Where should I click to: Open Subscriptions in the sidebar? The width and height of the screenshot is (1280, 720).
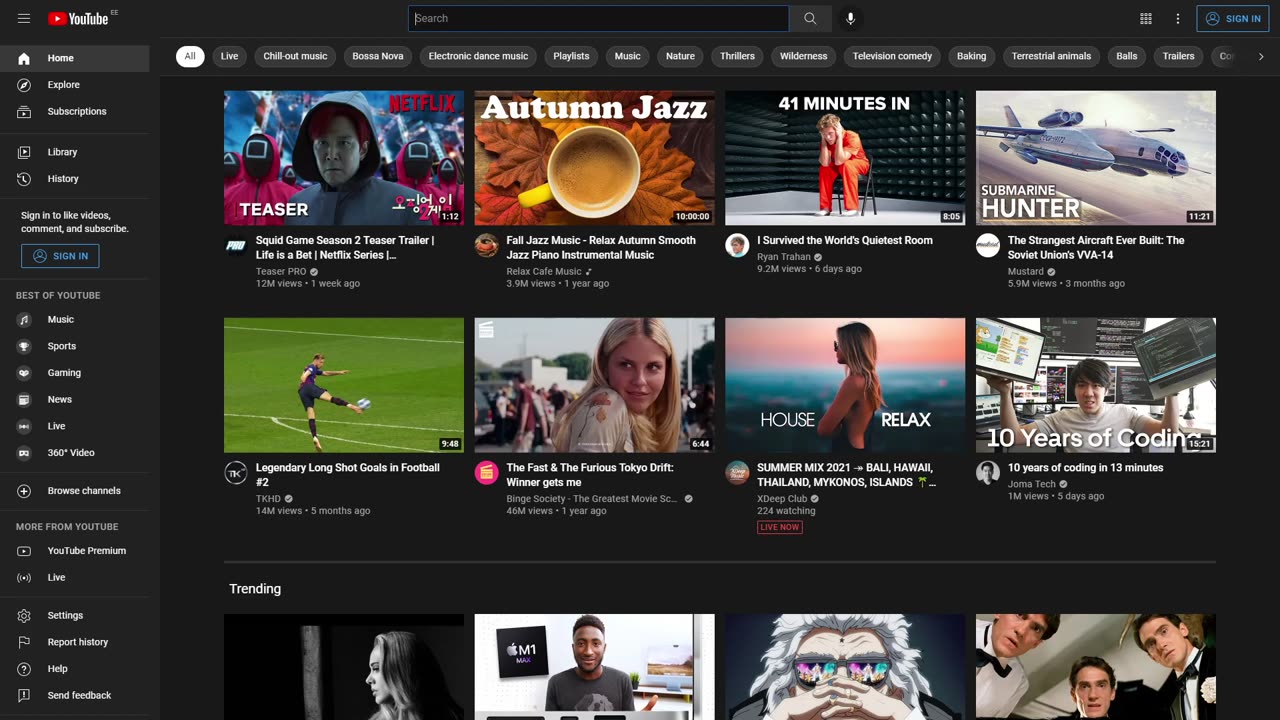click(x=75, y=111)
